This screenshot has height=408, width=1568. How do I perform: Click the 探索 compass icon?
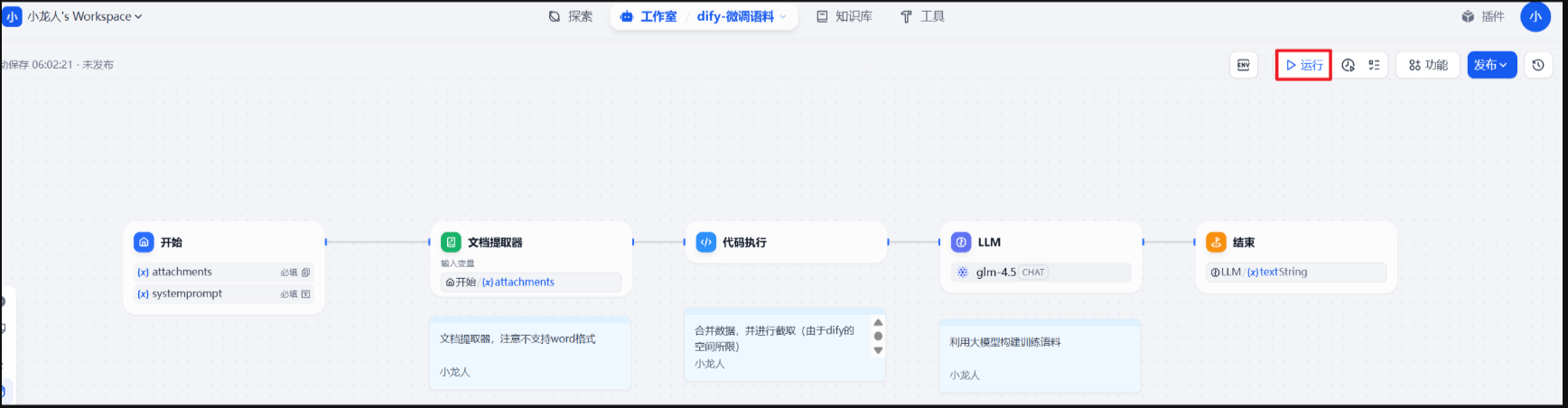pyautogui.click(x=555, y=16)
